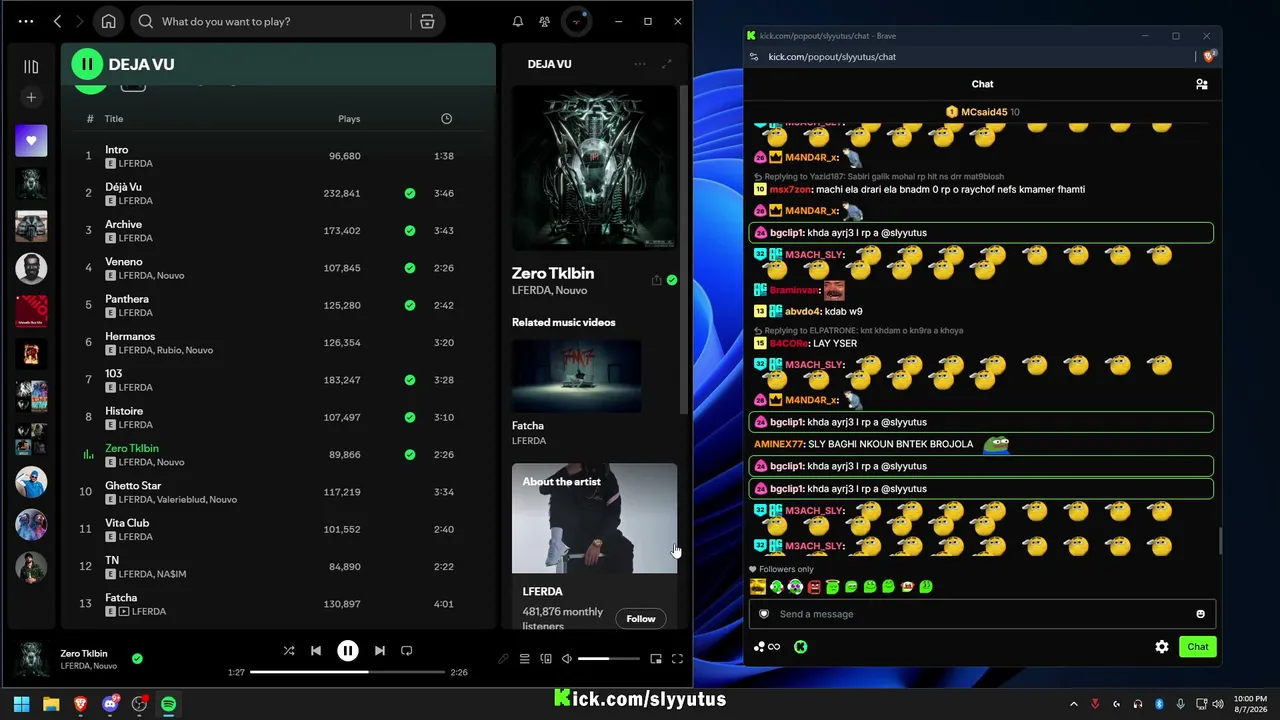Open the emote picker in Kick chat

(x=1201, y=614)
